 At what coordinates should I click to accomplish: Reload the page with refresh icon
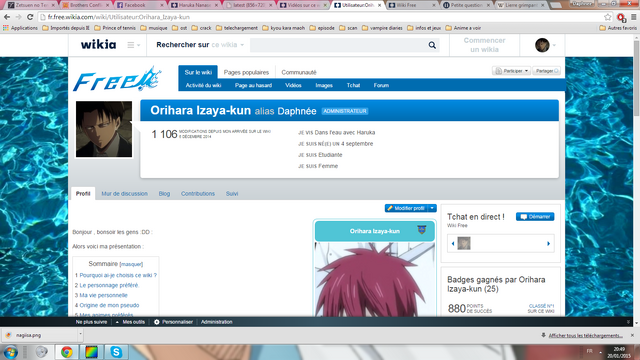coord(30,17)
